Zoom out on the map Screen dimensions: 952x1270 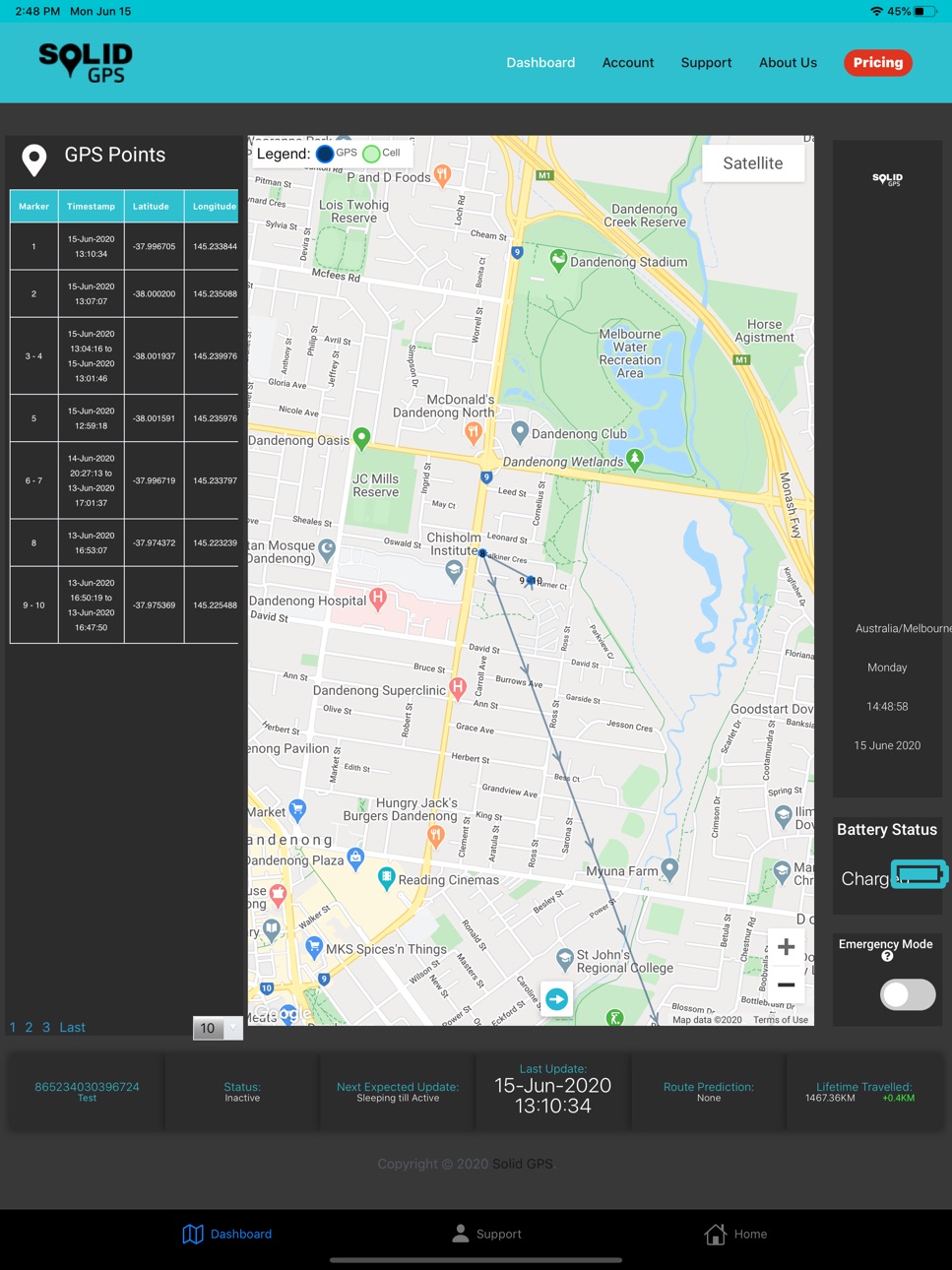(786, 984)
